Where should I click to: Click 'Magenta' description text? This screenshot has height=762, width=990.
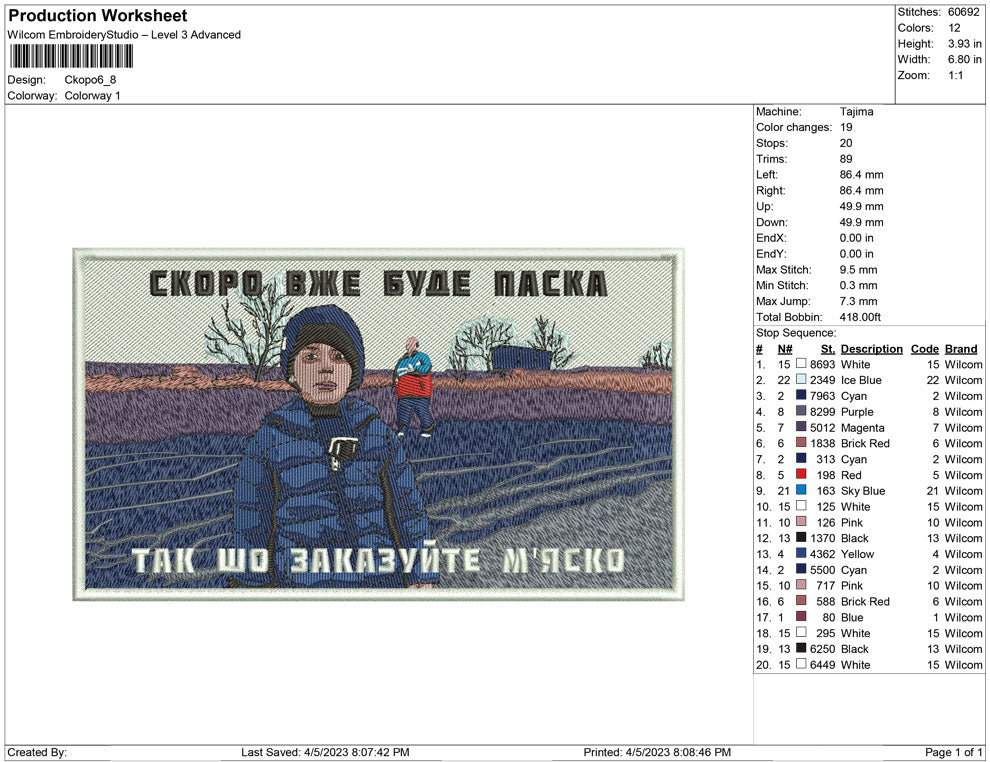(862, 427)
